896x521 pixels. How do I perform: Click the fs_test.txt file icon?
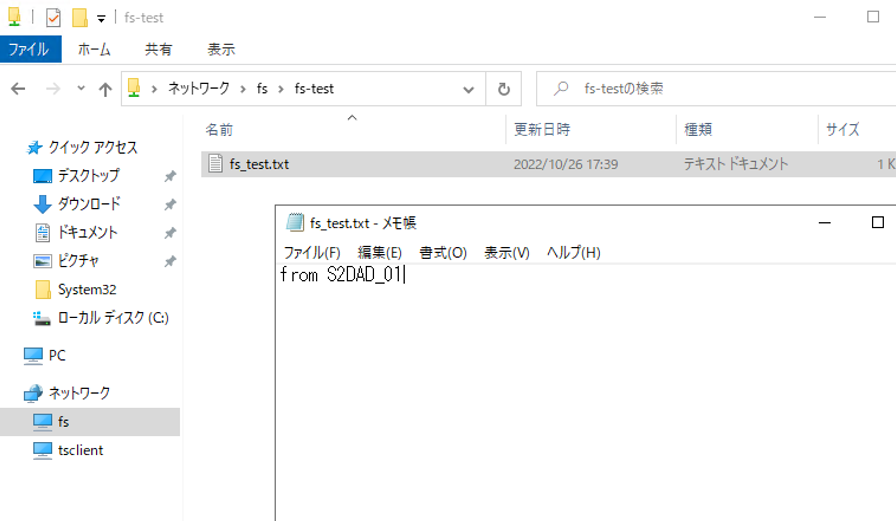click(215, 164)
